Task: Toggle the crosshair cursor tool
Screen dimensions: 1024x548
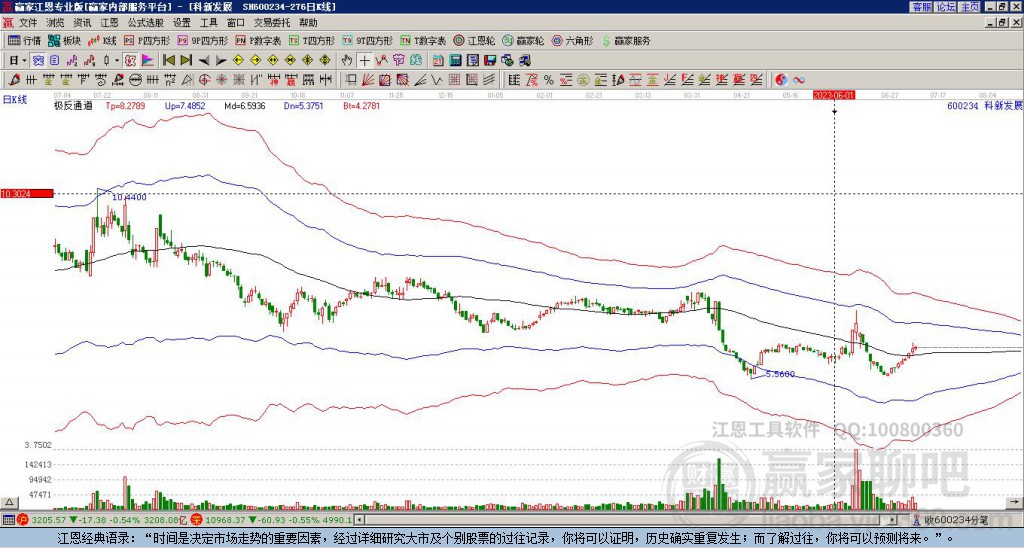Action: (x=364, y=61)
